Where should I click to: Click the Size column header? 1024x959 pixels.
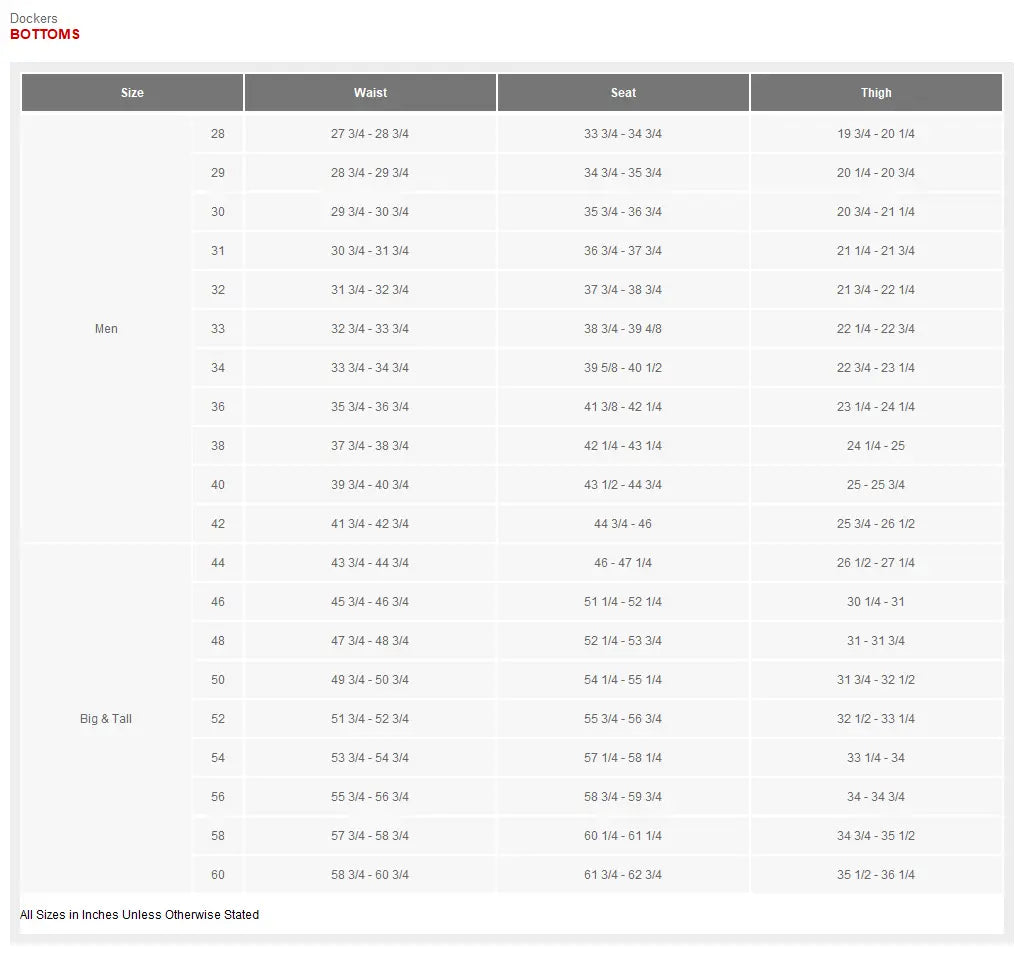point(132,93)
